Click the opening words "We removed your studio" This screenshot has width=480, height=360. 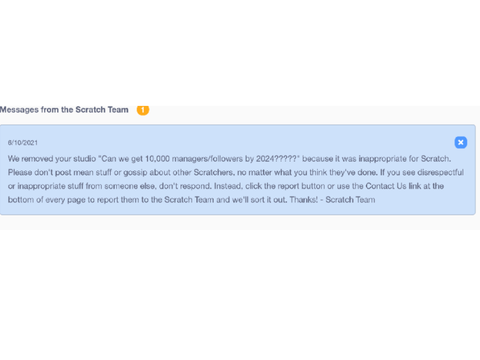point(52,159)
